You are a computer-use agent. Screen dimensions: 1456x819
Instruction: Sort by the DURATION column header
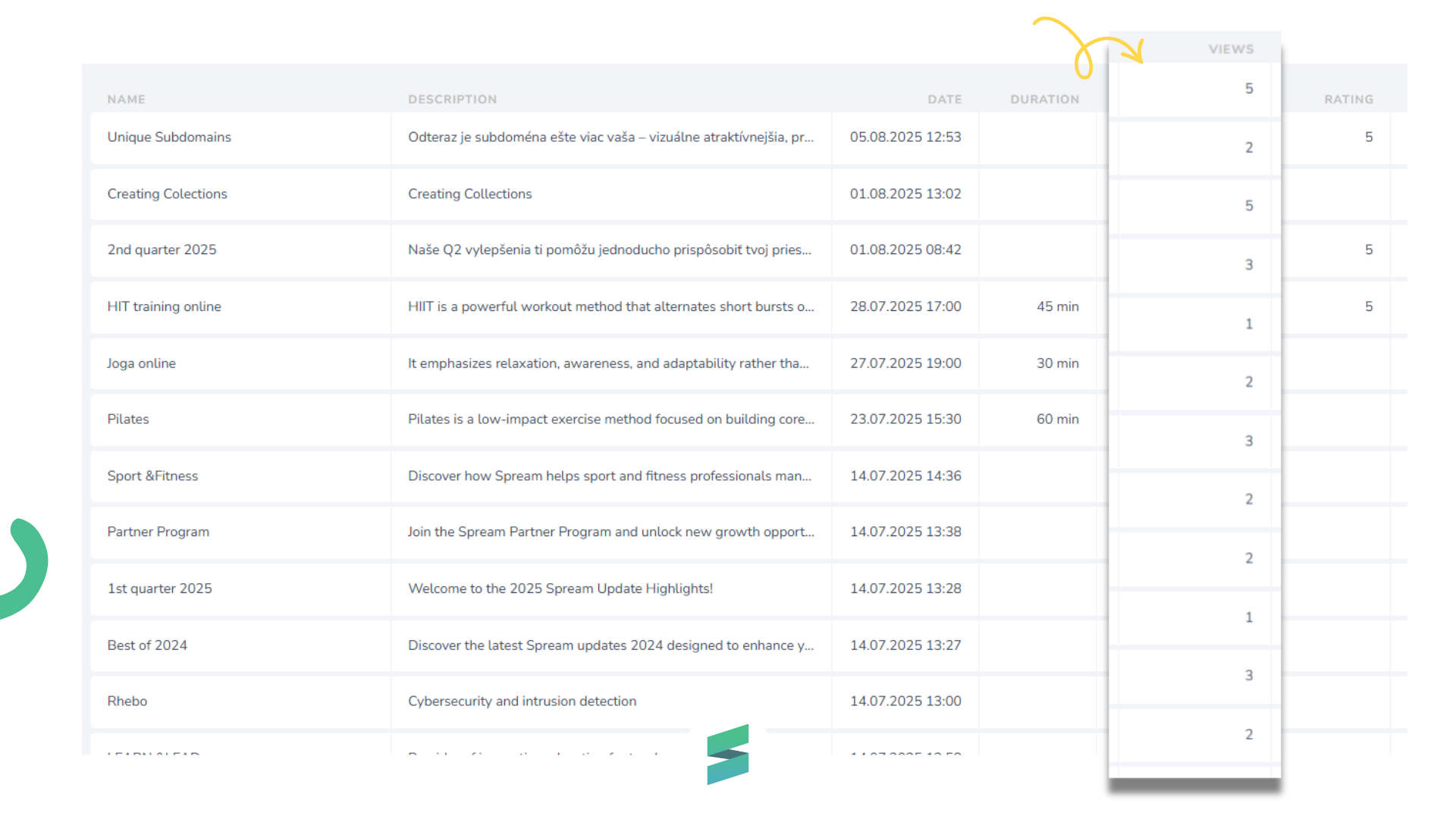point(1044,99)
